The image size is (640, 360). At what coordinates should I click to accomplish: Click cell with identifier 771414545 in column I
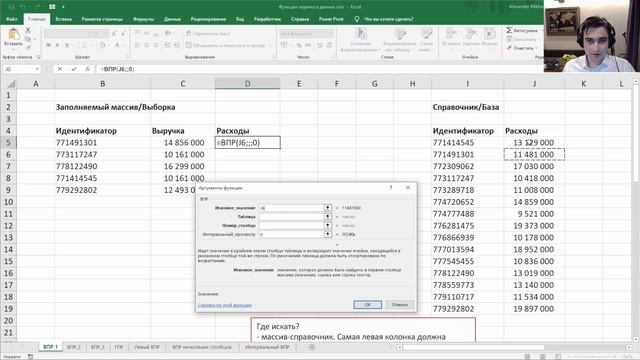tap(467, 142)
